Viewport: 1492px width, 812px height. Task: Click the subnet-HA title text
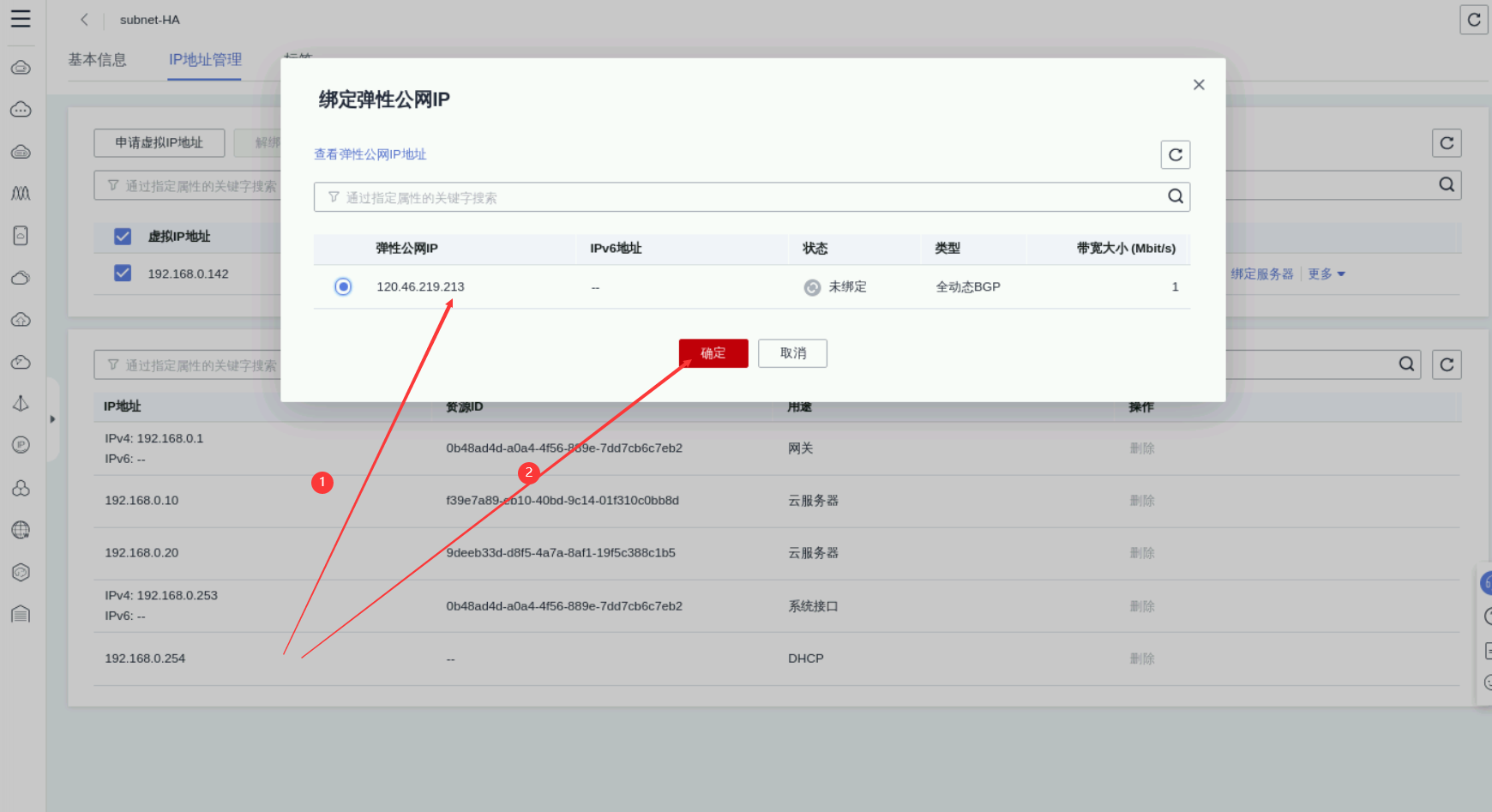(x=150, y=20)
